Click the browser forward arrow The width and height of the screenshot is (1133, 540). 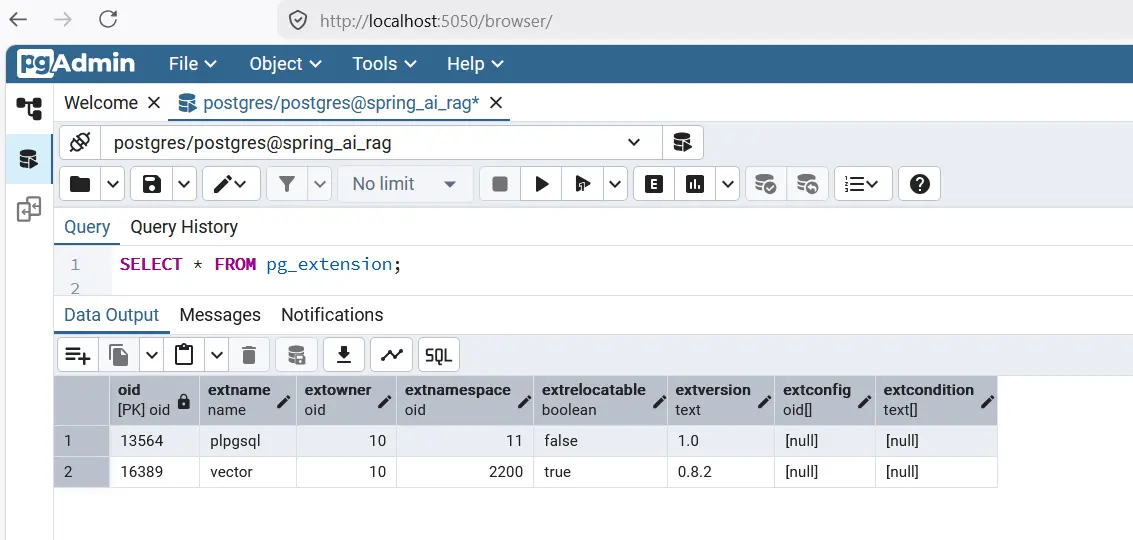[x=63, y=20]
